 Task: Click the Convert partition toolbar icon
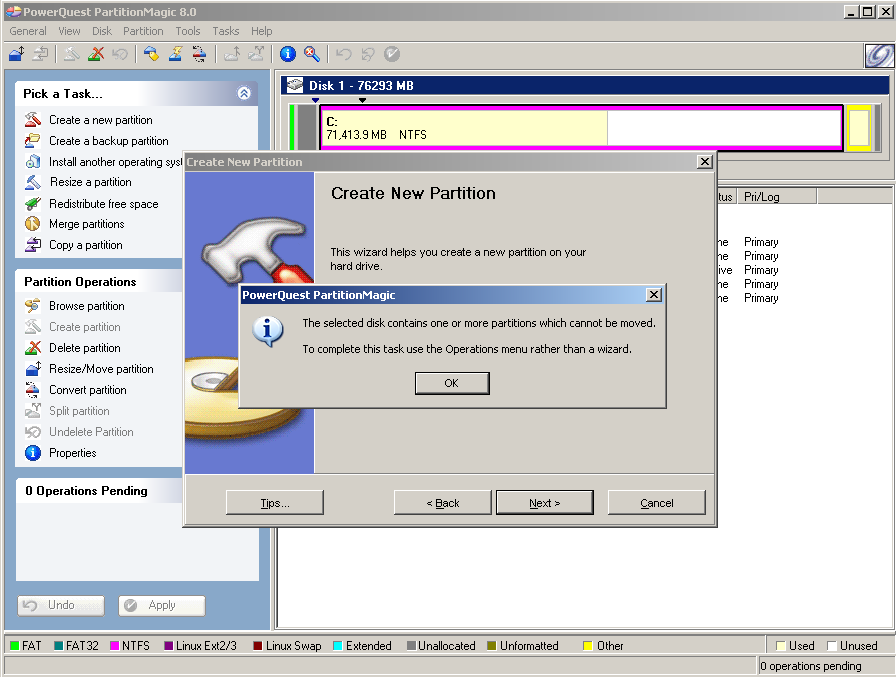click(x=199, y=54)
